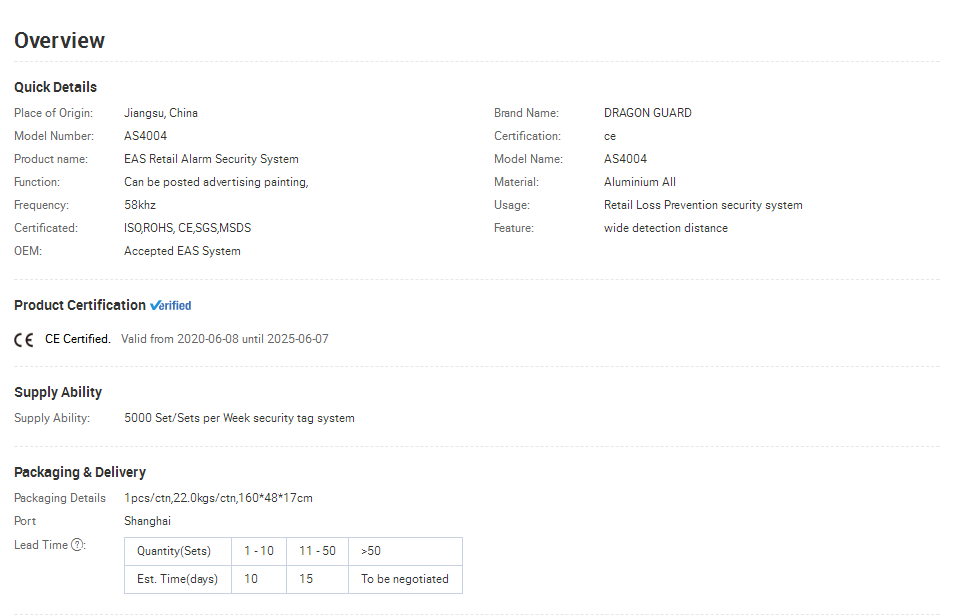Click the Shanghai port value
This screenshot has height=616, width=953.
148,521
